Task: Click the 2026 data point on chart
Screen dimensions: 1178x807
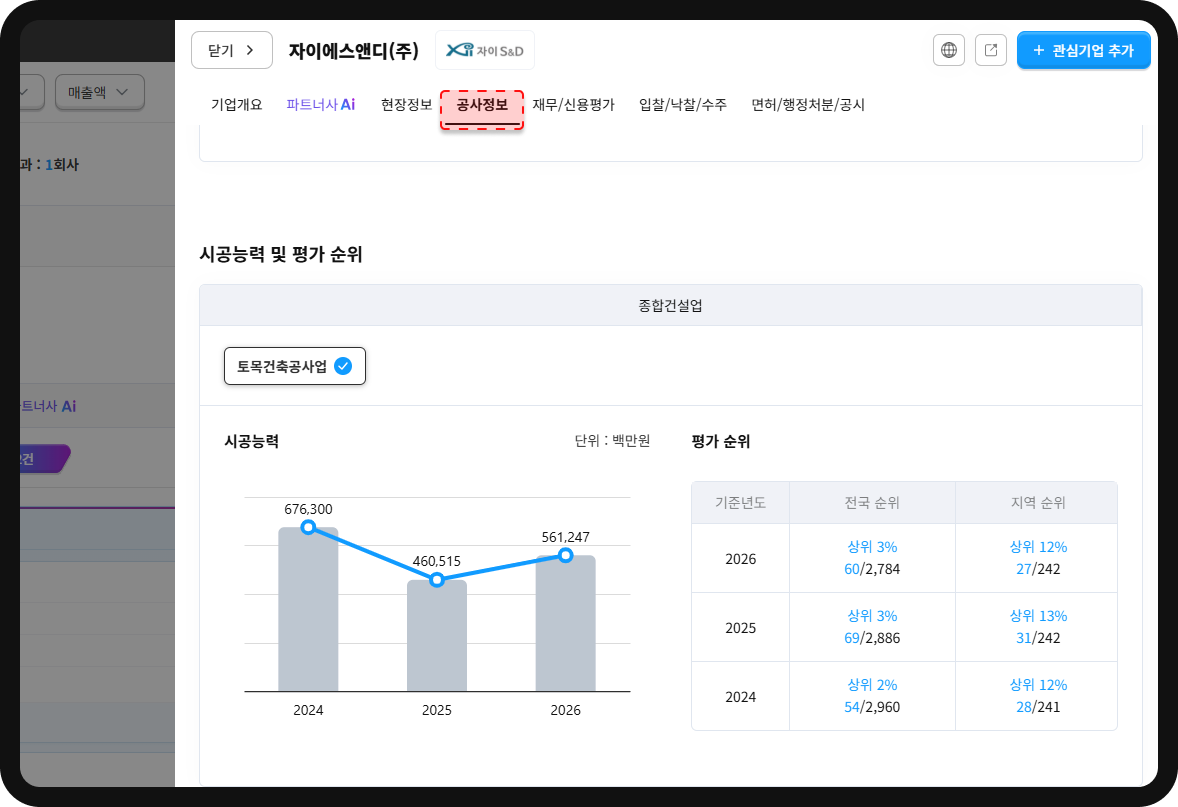Action: [566, 555]
